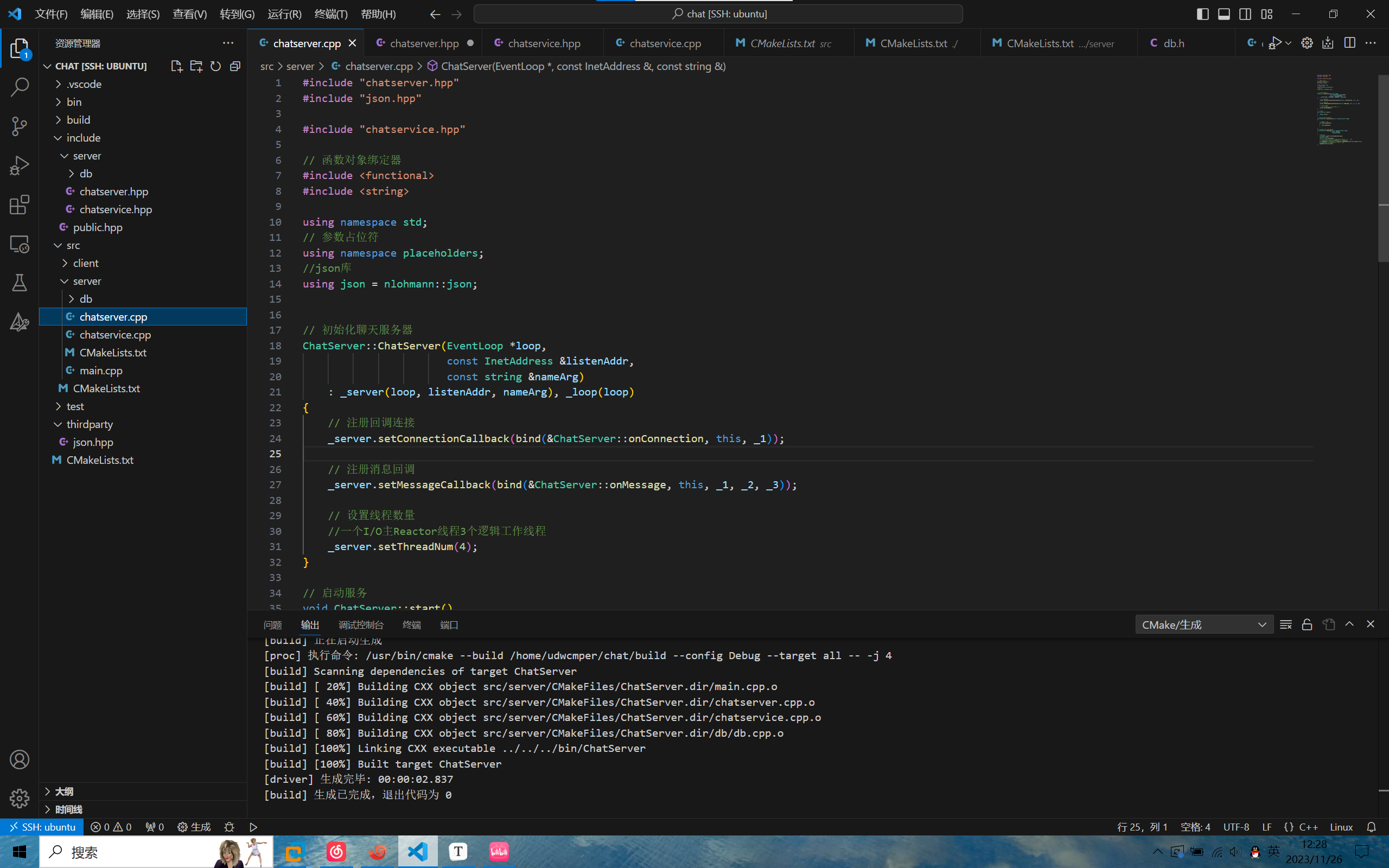Open Run and Debug view
Viewport: 1389px width, 868px height.
(x=19, y=165)
